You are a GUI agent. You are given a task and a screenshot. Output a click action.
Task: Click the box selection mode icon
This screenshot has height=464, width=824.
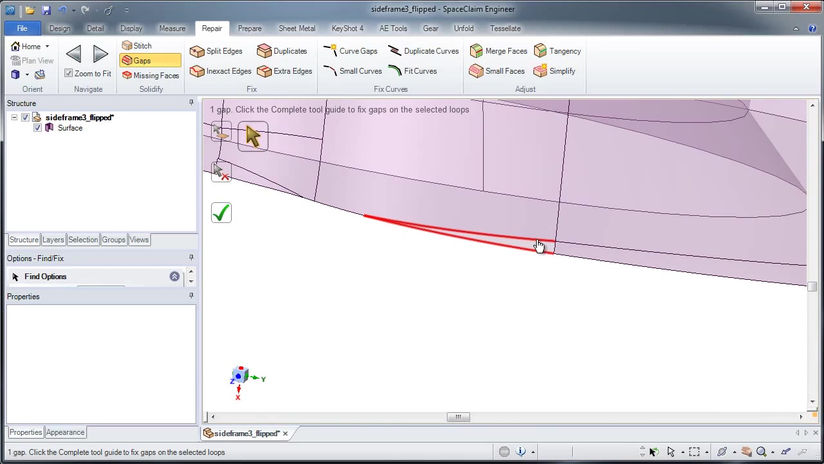tap(694, 451)
